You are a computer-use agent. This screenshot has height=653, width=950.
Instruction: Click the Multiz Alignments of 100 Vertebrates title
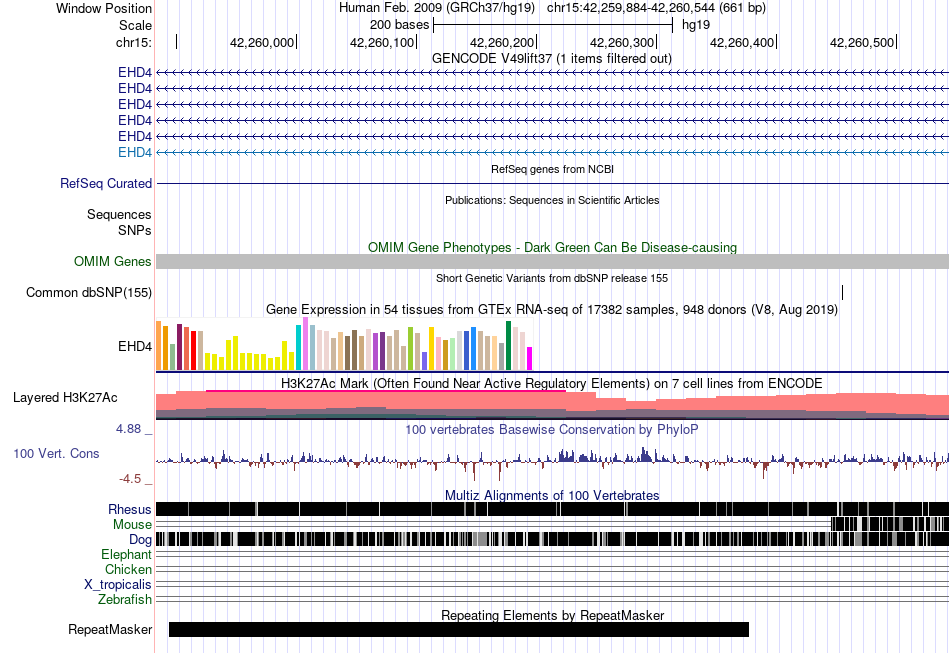(552, 496)
